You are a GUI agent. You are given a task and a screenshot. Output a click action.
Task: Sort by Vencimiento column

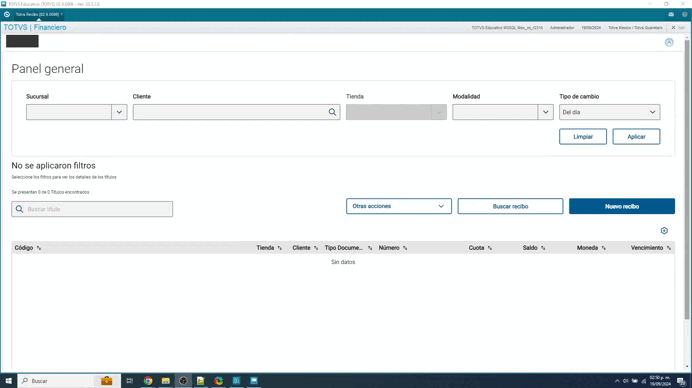point(669,248)
